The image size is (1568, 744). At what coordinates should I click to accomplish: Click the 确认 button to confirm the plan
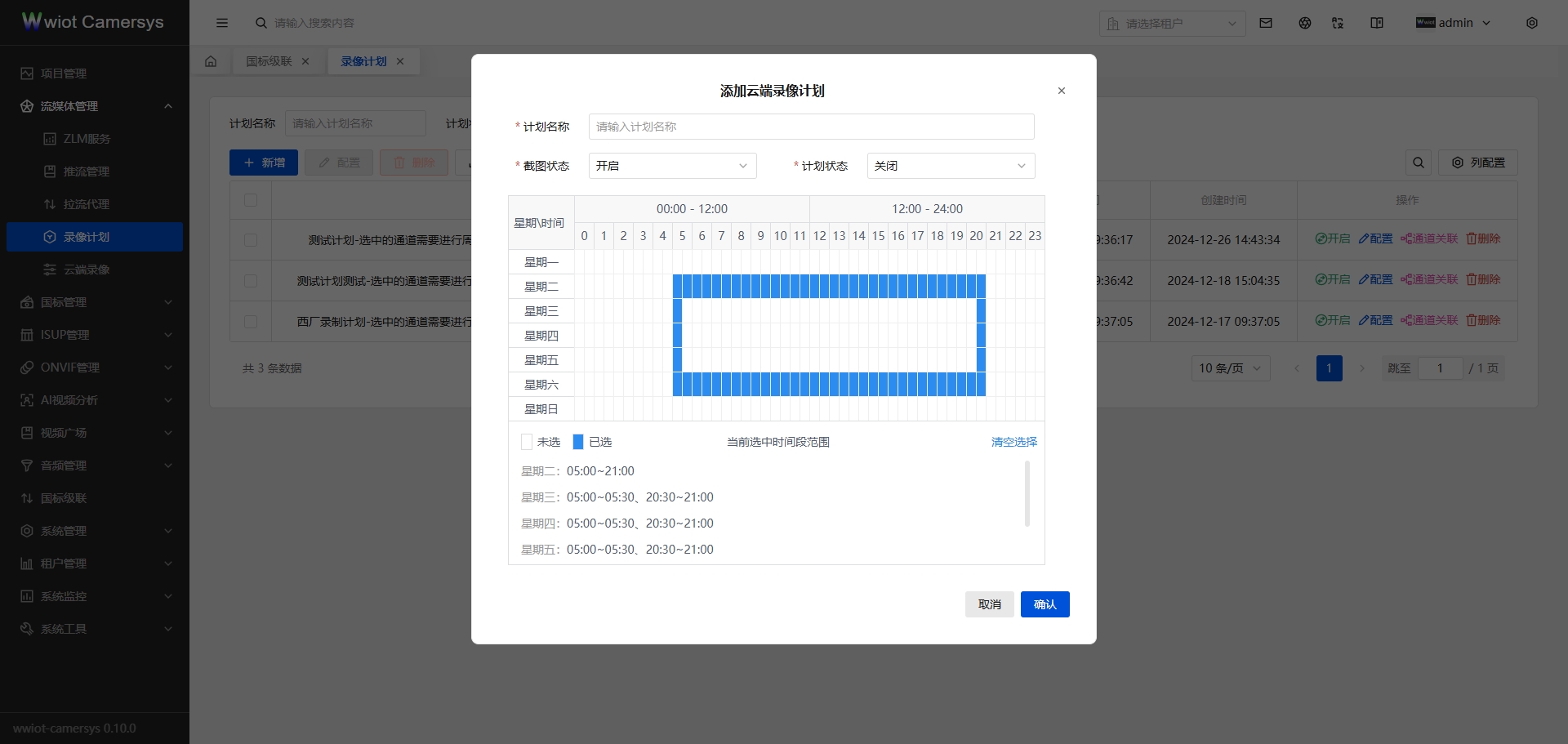coord(1045,604)
